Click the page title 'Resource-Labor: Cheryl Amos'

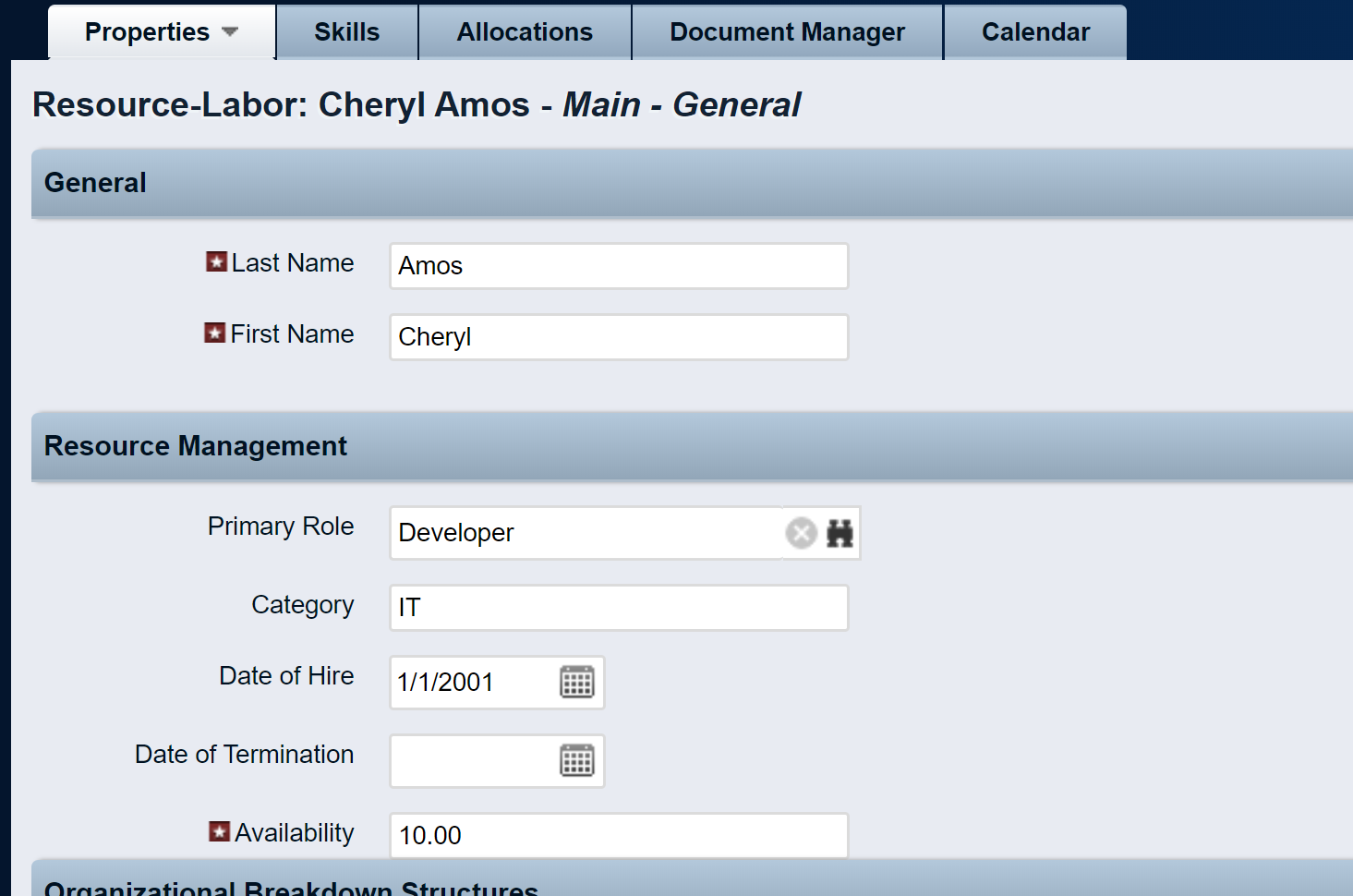[x=281, y=105]
